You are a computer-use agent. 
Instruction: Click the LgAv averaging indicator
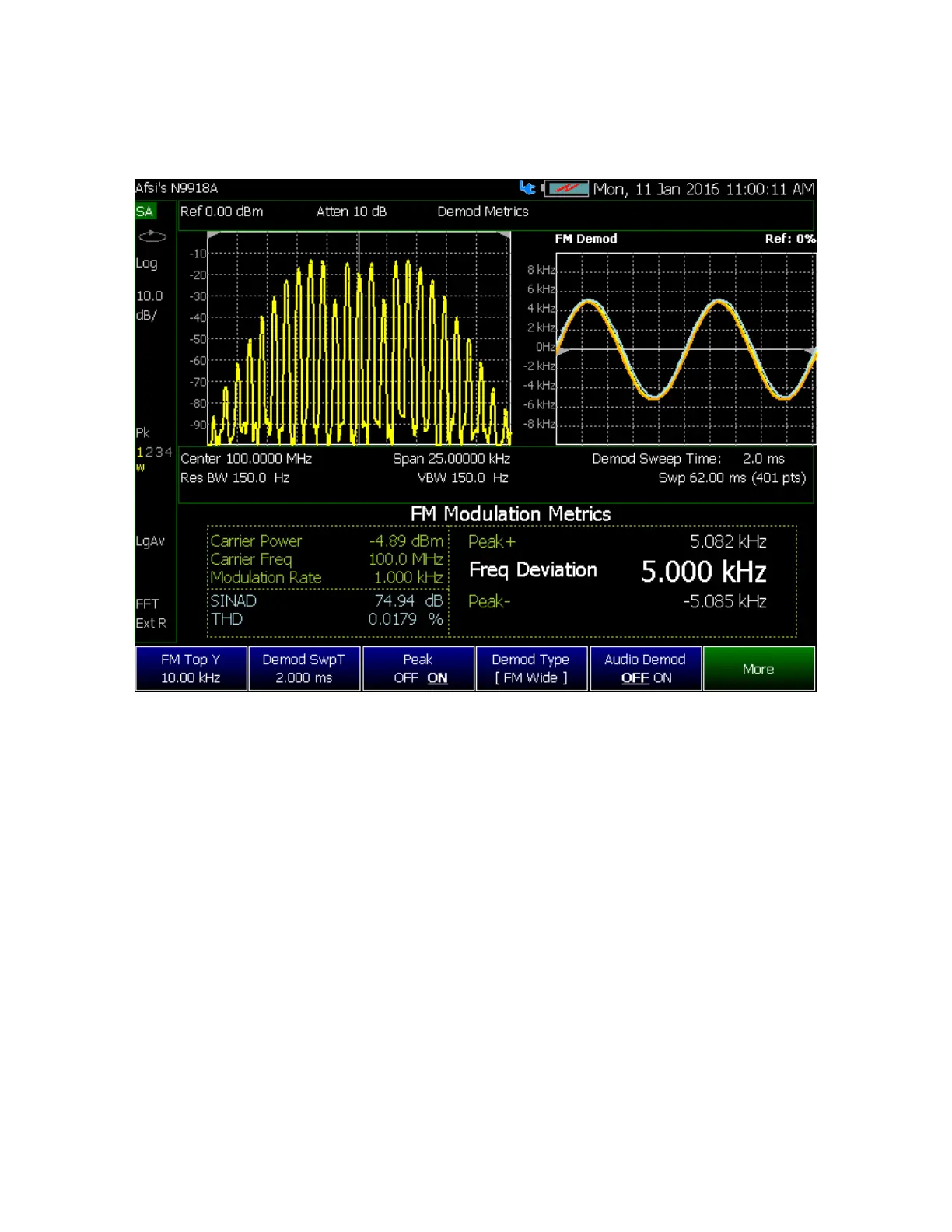(x=150, y=541)
